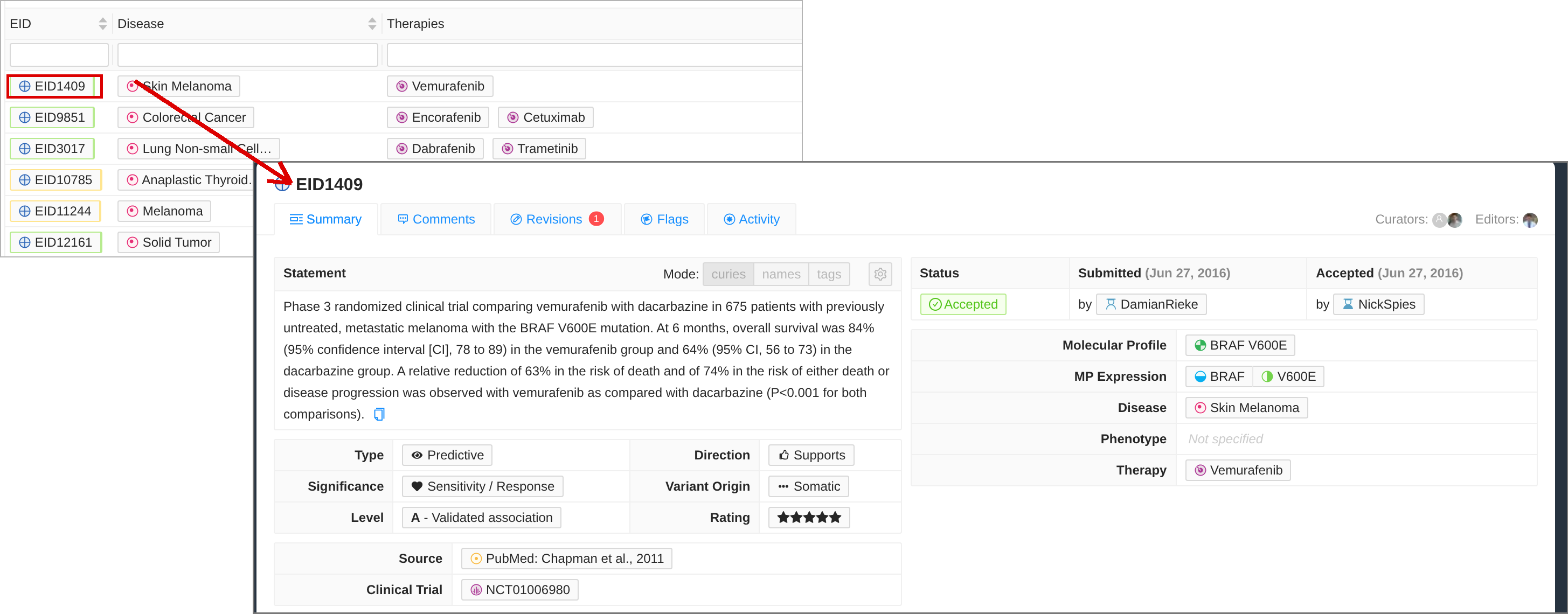1568x614 pixels.
Task: Click the copy icon after the statement text
Action: (x=379, y=414)
